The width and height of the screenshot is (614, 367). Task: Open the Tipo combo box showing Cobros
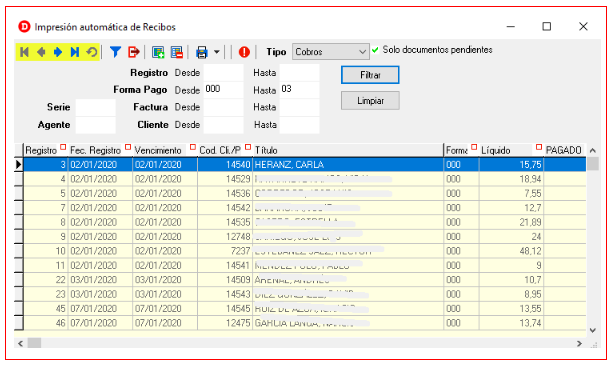coord(330,52)
